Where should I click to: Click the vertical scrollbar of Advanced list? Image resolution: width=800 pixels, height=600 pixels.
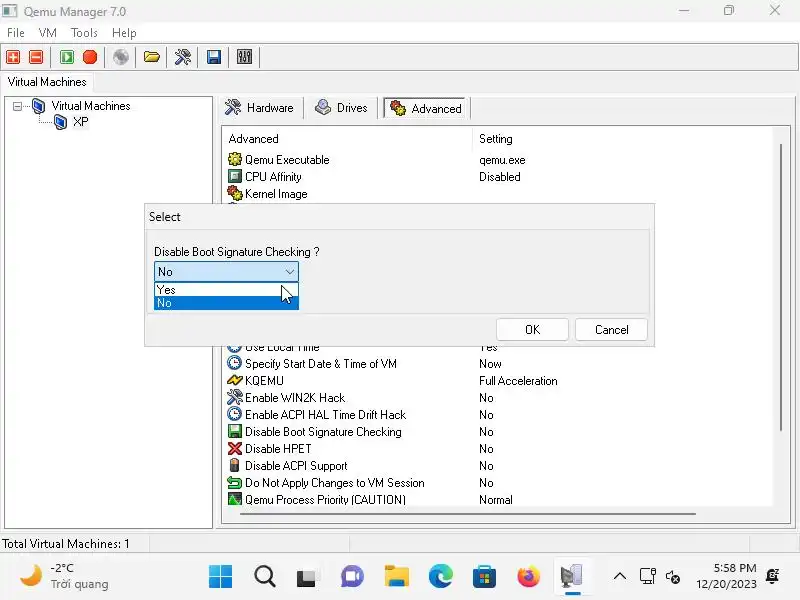[x=781, y=288]
